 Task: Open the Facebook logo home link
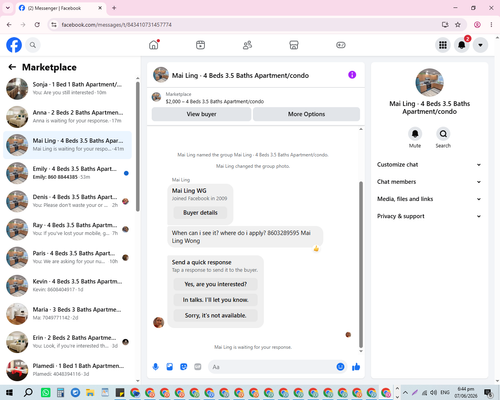coord(14,45)
